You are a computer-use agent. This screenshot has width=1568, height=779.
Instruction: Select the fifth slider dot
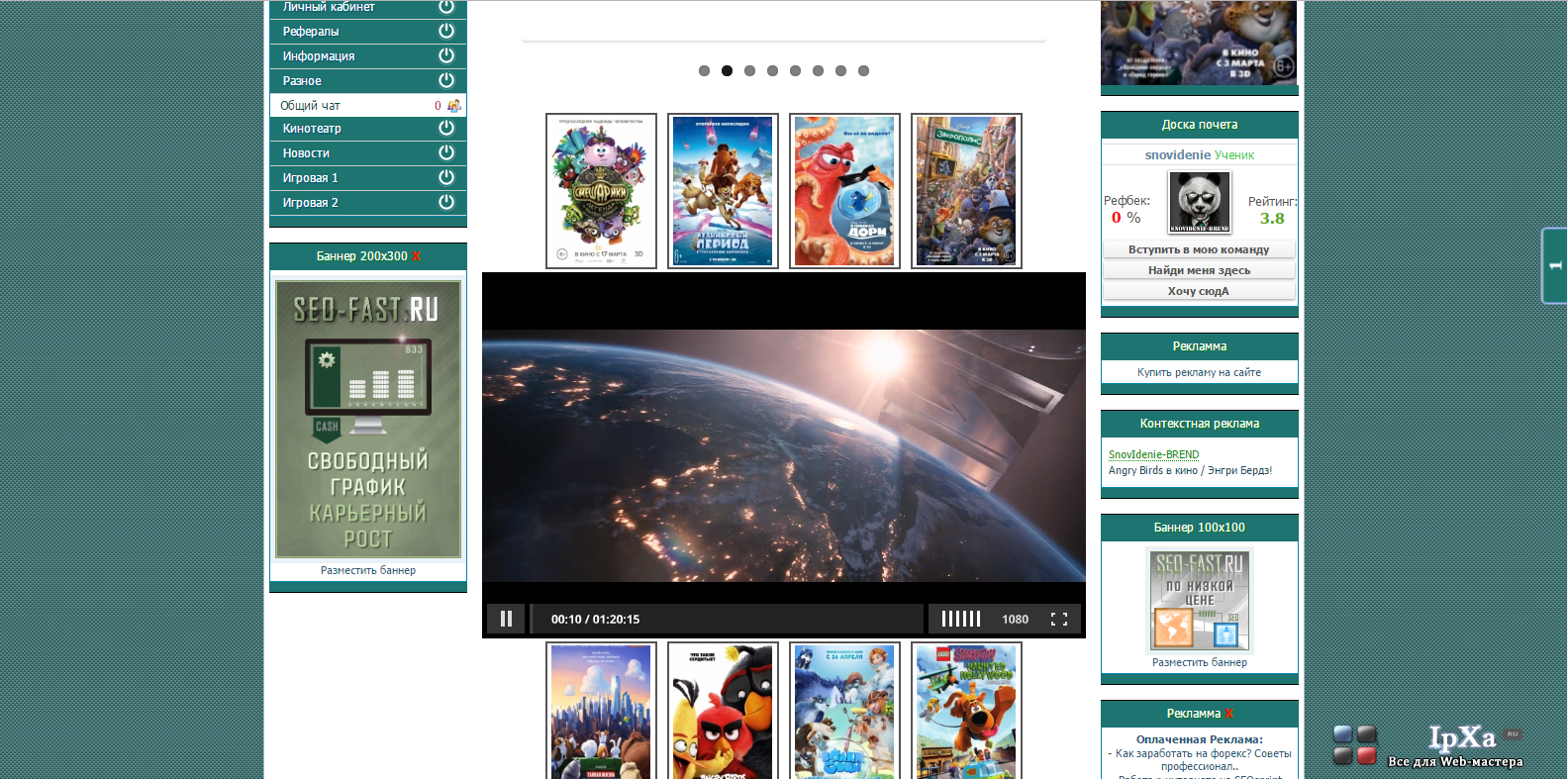tap(795, 70)
